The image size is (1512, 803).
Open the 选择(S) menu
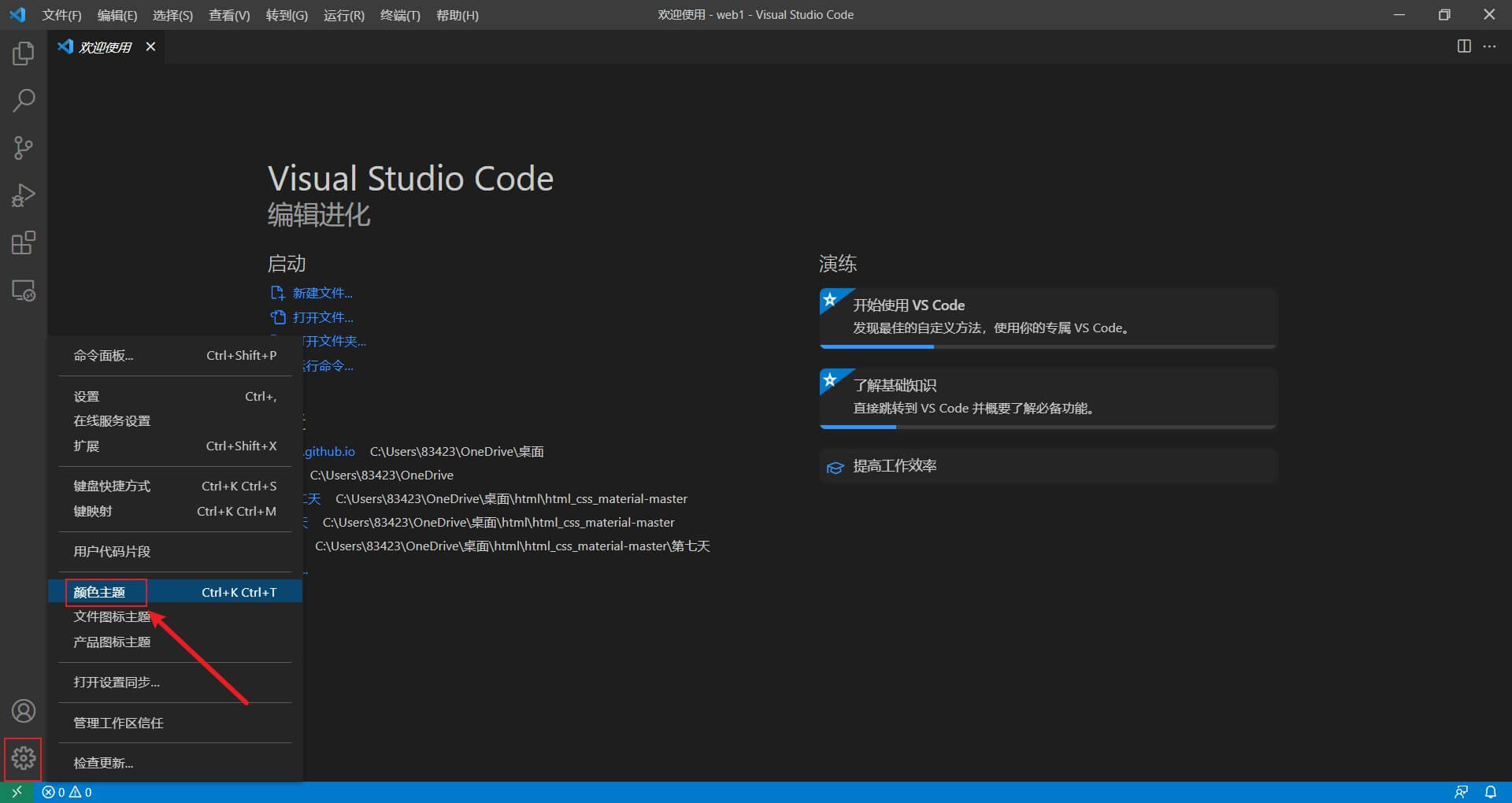pos(172,15)
